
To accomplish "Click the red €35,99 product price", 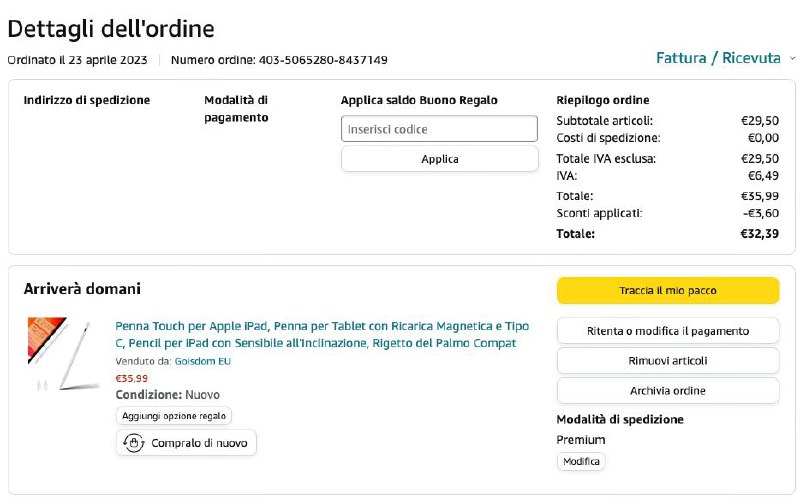I will pyautogui.click(x=132, y=378).
